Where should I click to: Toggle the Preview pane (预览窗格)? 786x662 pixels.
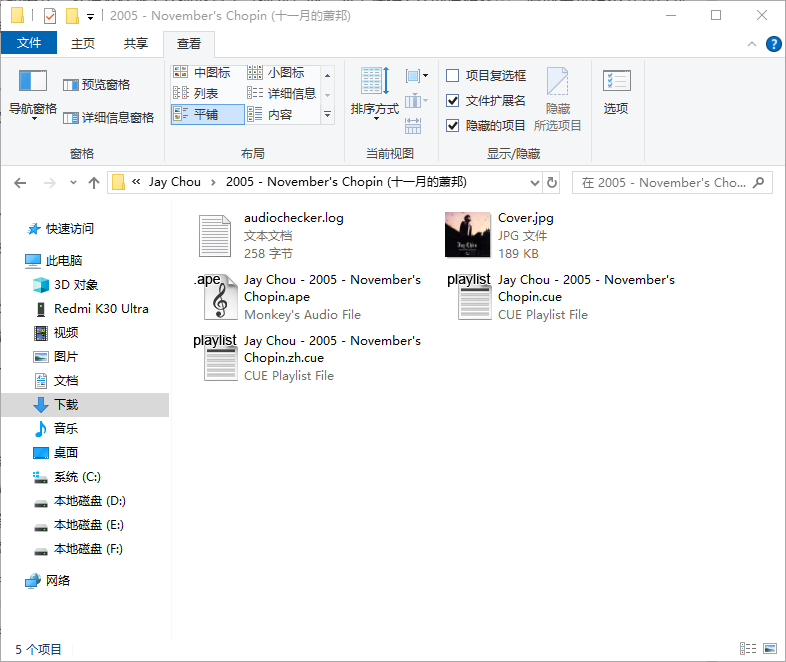96,85
